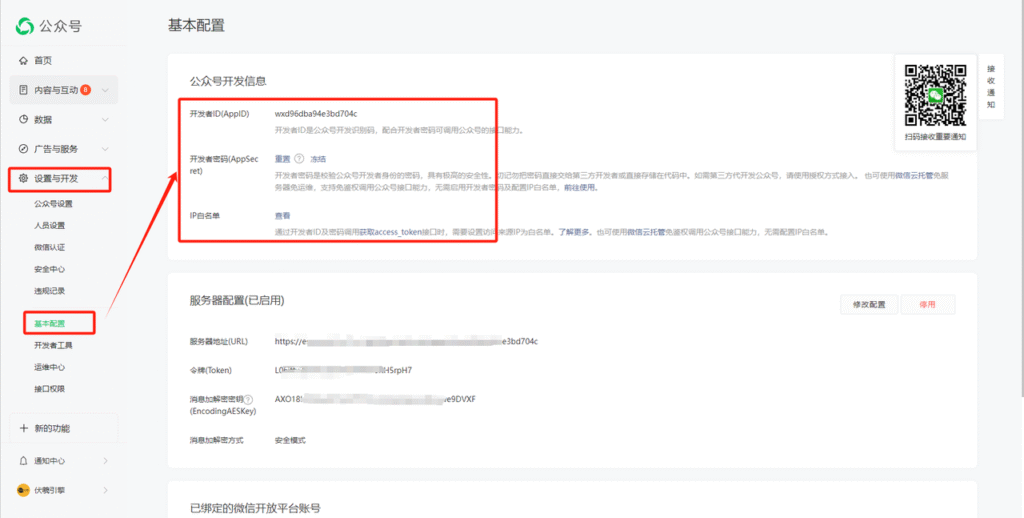Open the 伏羲引擎 account arrow
This screenshot has width=1024, height=518.
[106, 491]
